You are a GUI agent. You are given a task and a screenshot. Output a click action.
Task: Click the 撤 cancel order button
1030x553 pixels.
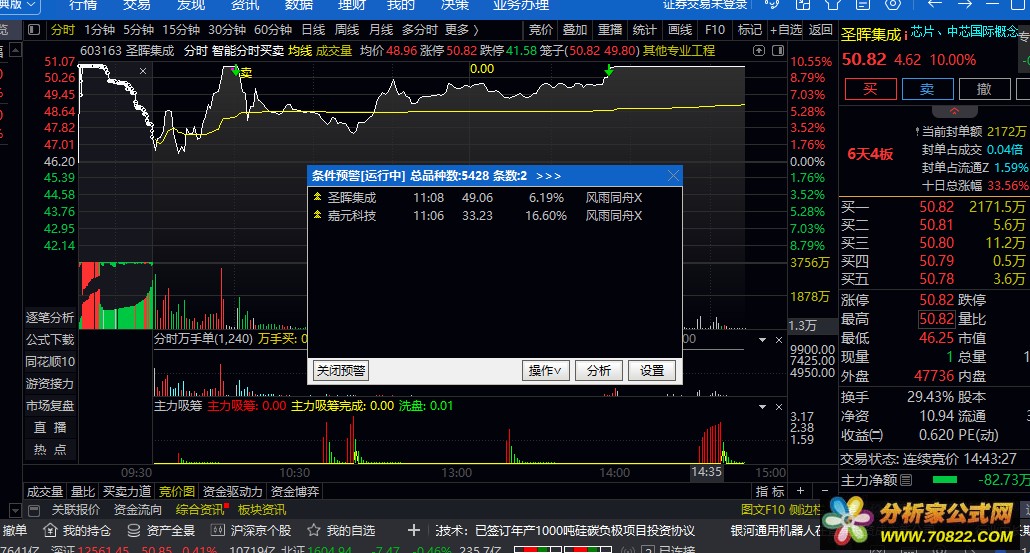984,89
